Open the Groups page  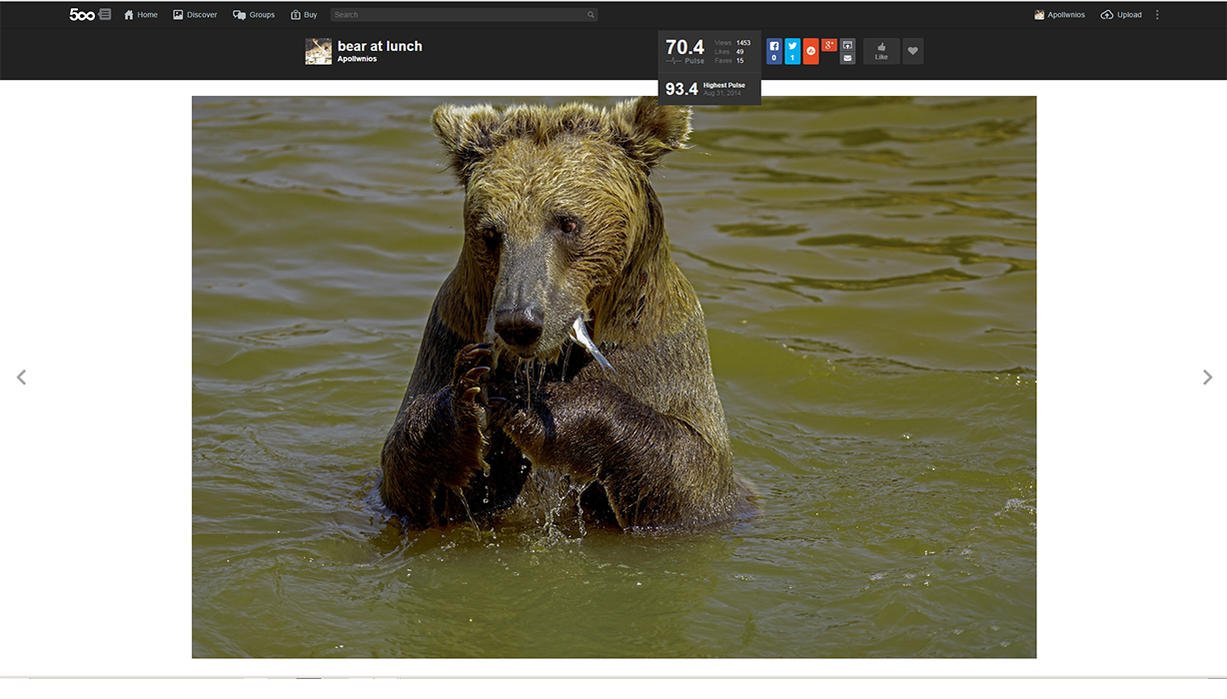click(254, 15)
